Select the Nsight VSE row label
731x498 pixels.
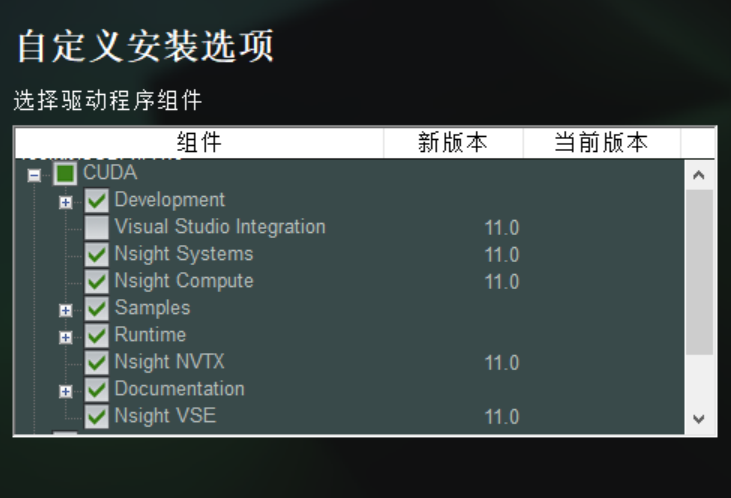[x=165, y=415]
